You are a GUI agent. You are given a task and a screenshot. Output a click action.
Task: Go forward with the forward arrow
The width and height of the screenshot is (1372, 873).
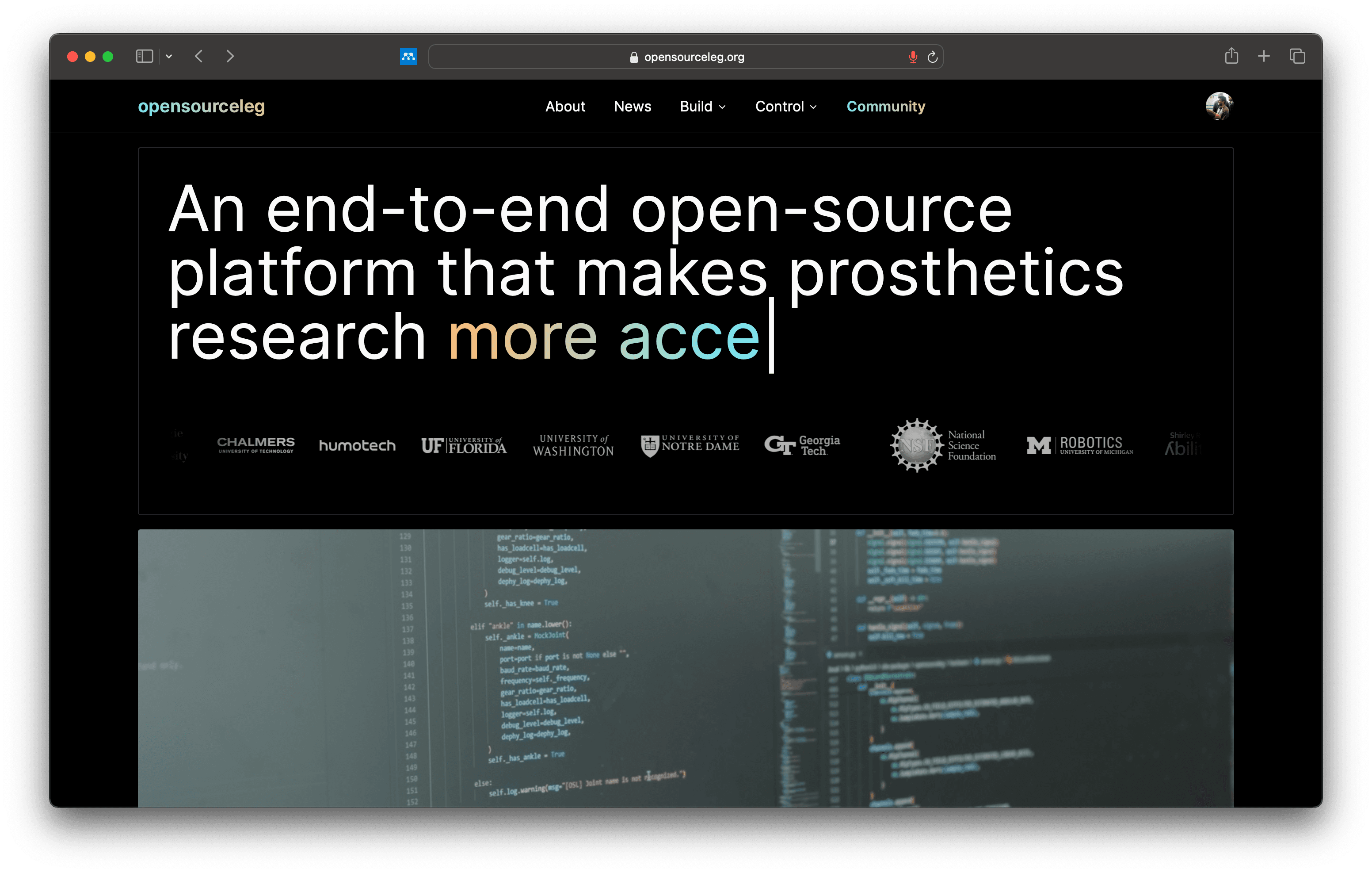pyautogui.click(x=230, y=57)
